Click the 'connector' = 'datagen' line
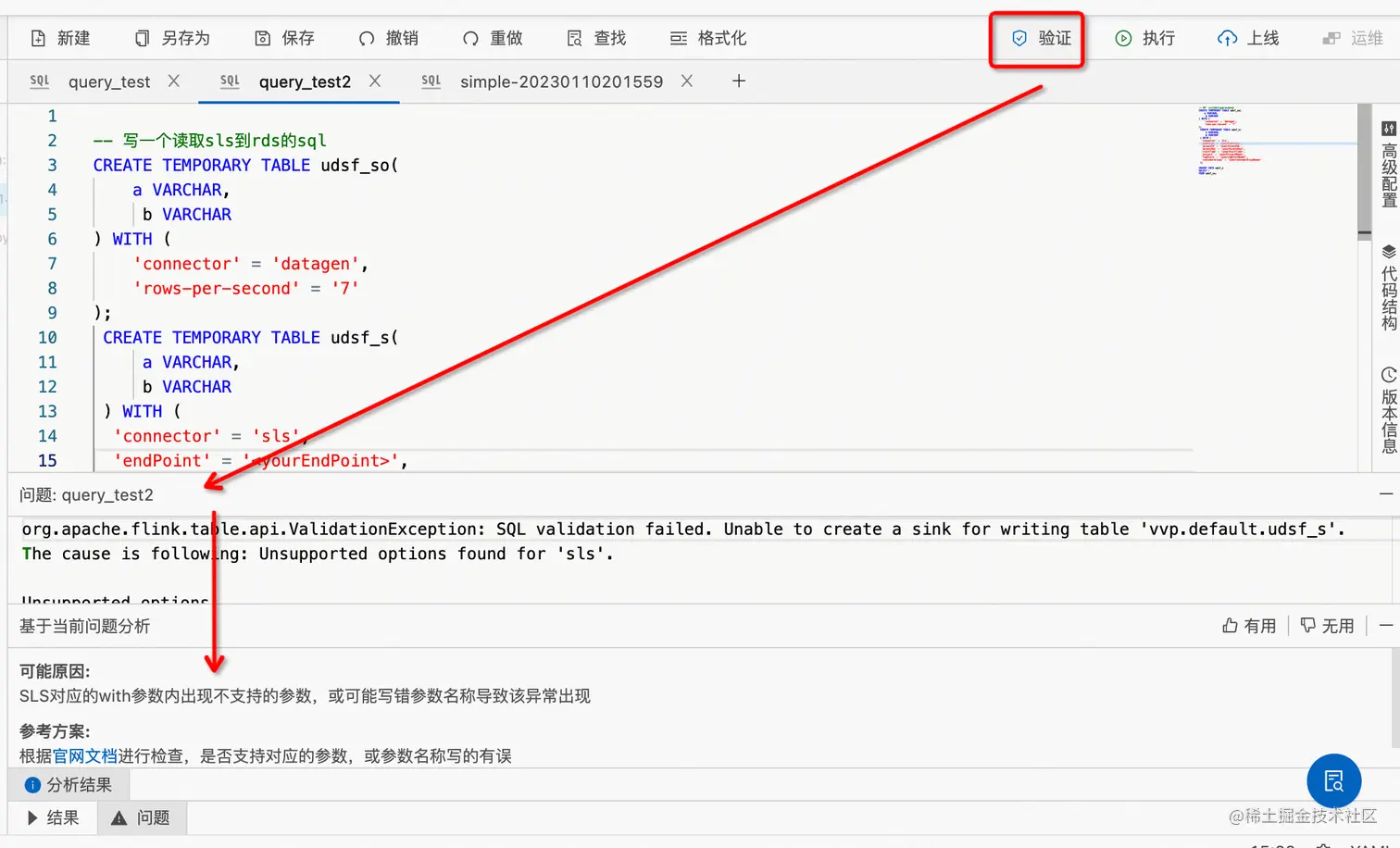 [251, 264]
